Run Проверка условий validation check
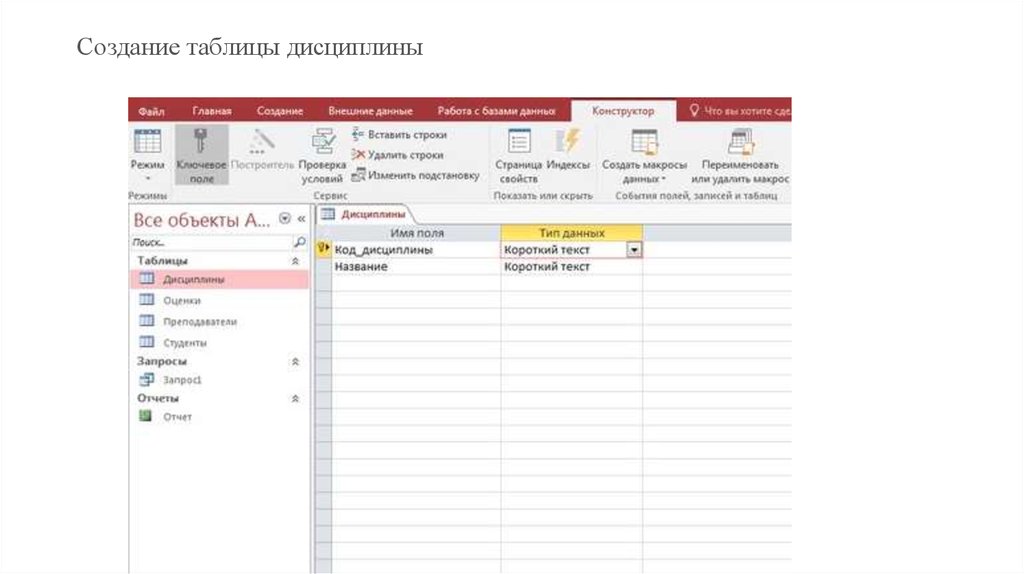The height and width of the screenshot is (574, 1024). [323, 155]
